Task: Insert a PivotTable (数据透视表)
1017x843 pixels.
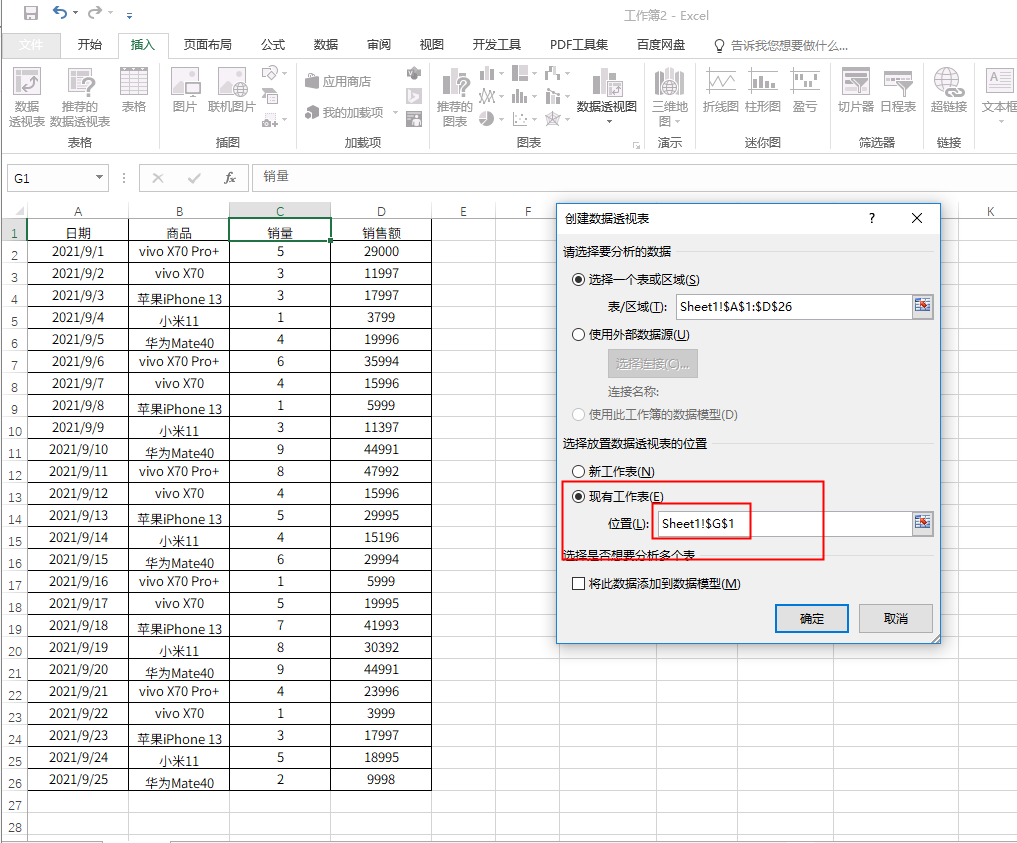Action: coord(27,98)
